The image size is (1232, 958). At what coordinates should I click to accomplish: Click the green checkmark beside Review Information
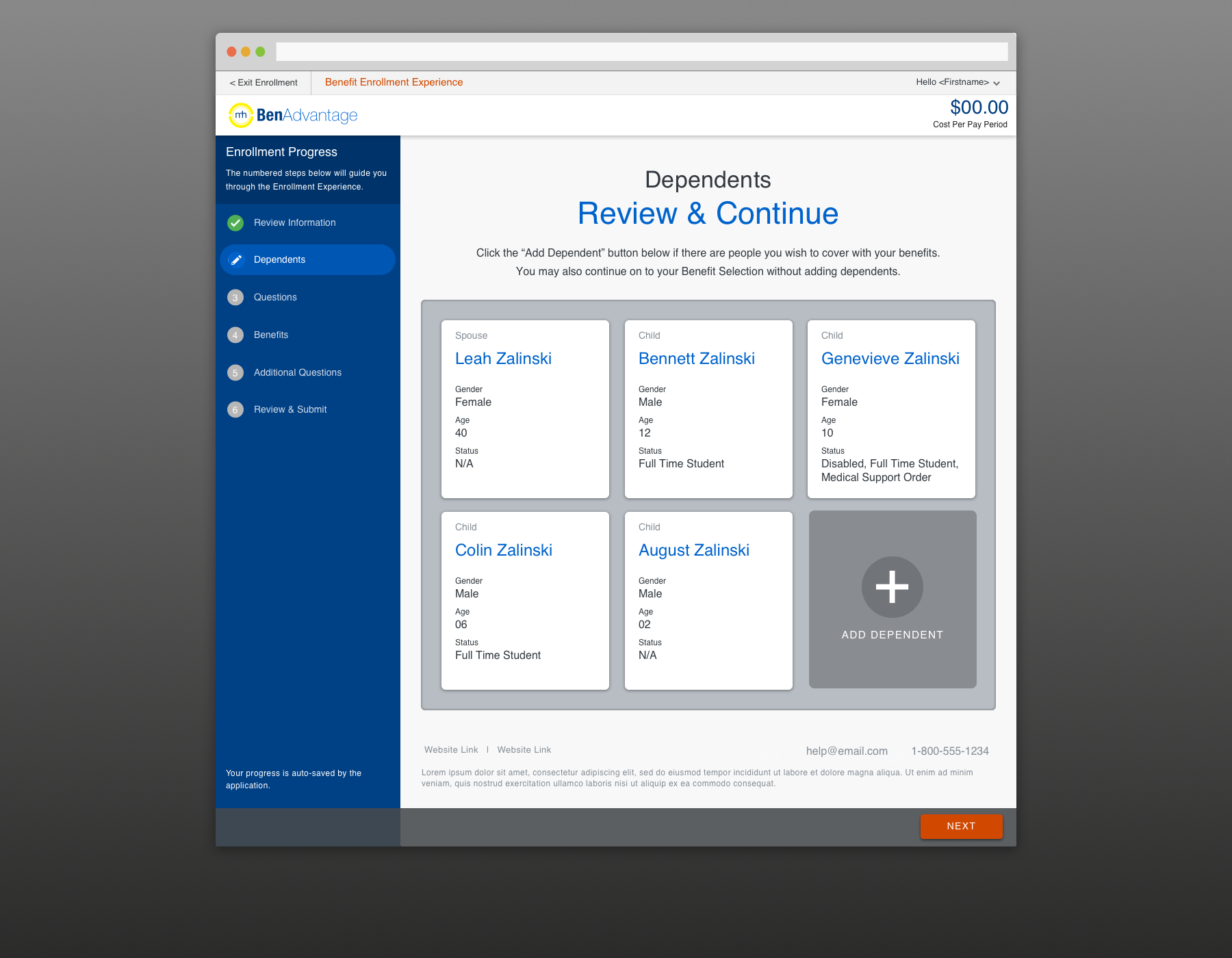[x=235, y=223]
